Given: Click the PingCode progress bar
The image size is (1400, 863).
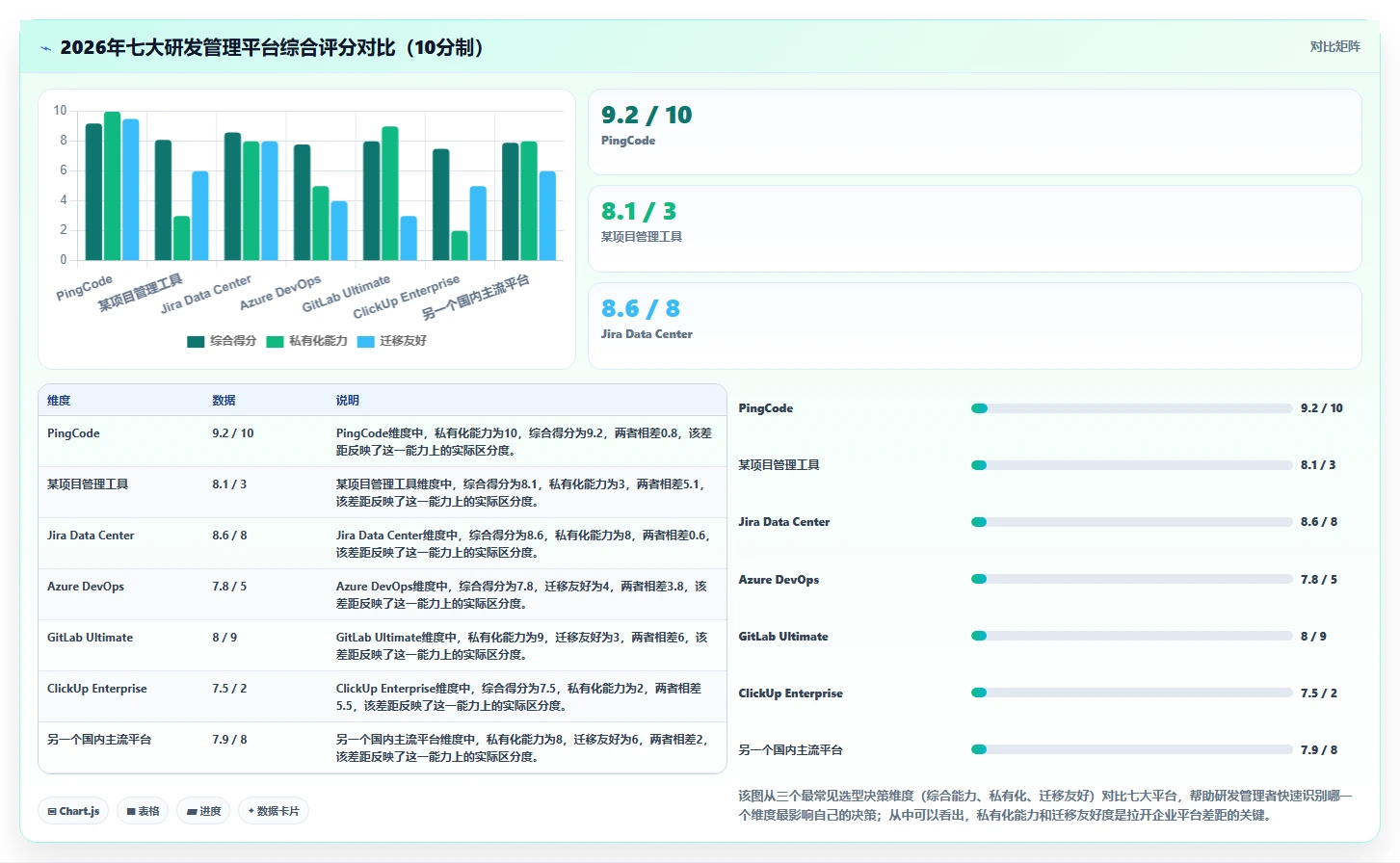Looking at the screenshot, I should click(1131, 408).
